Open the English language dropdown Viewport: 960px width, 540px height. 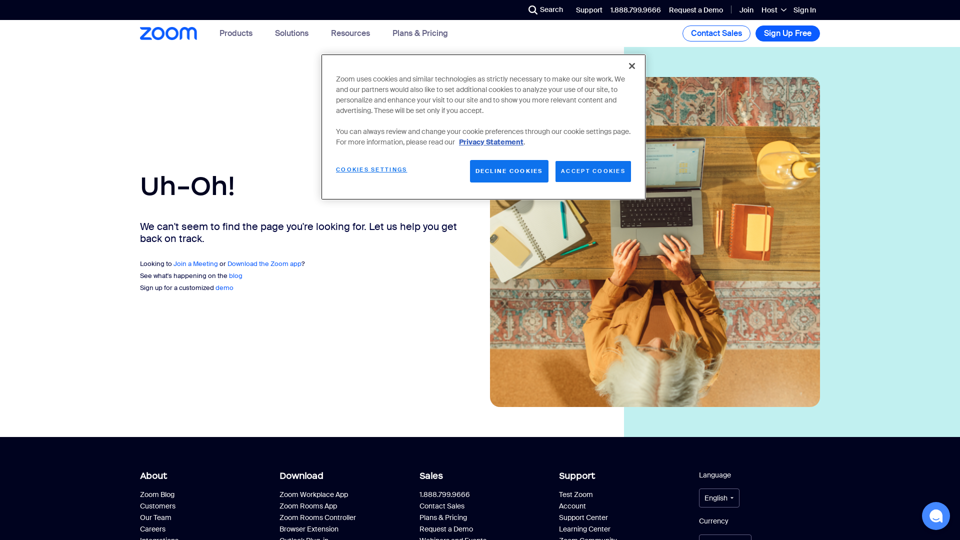[x=719, y=498]
